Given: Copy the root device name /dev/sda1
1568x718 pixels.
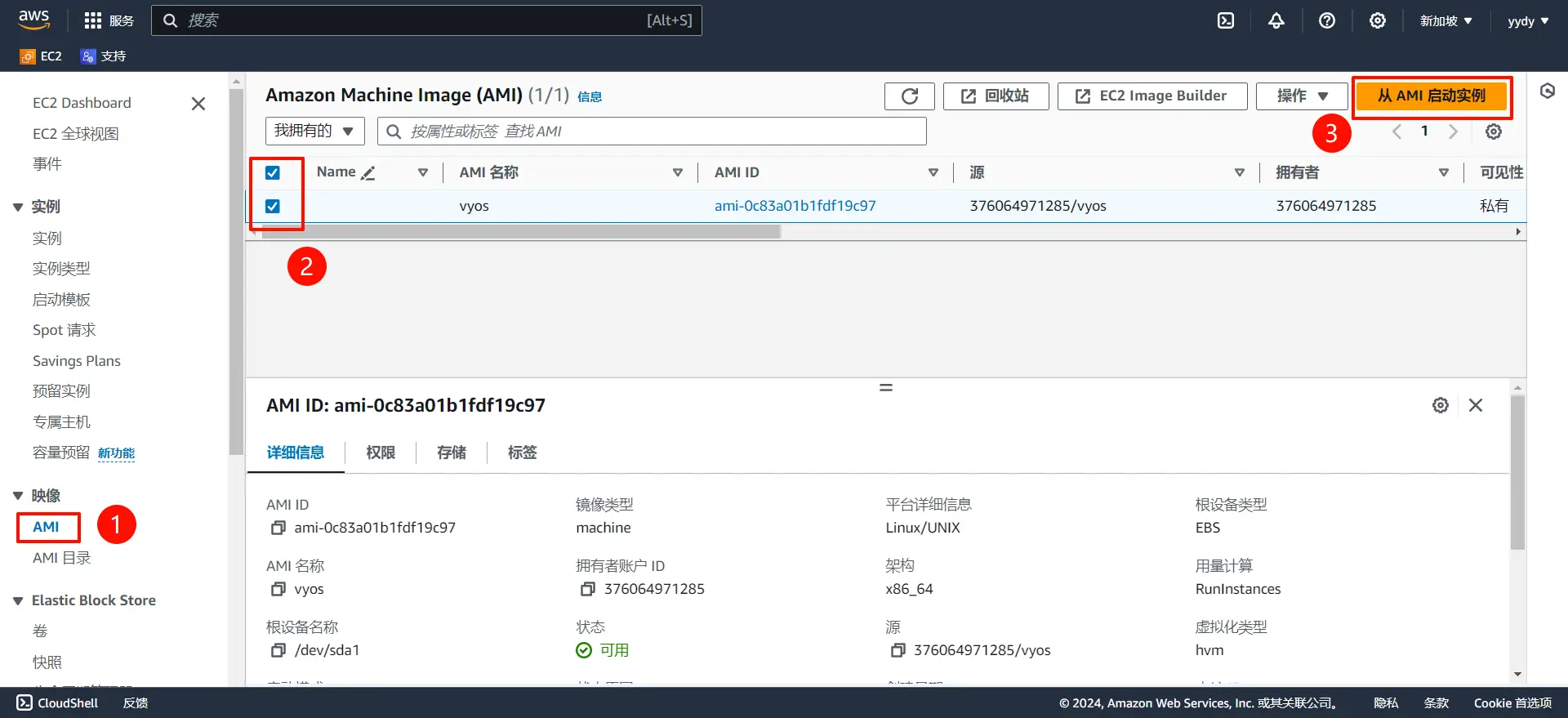Looking at the screenshot, I should 278,651.
